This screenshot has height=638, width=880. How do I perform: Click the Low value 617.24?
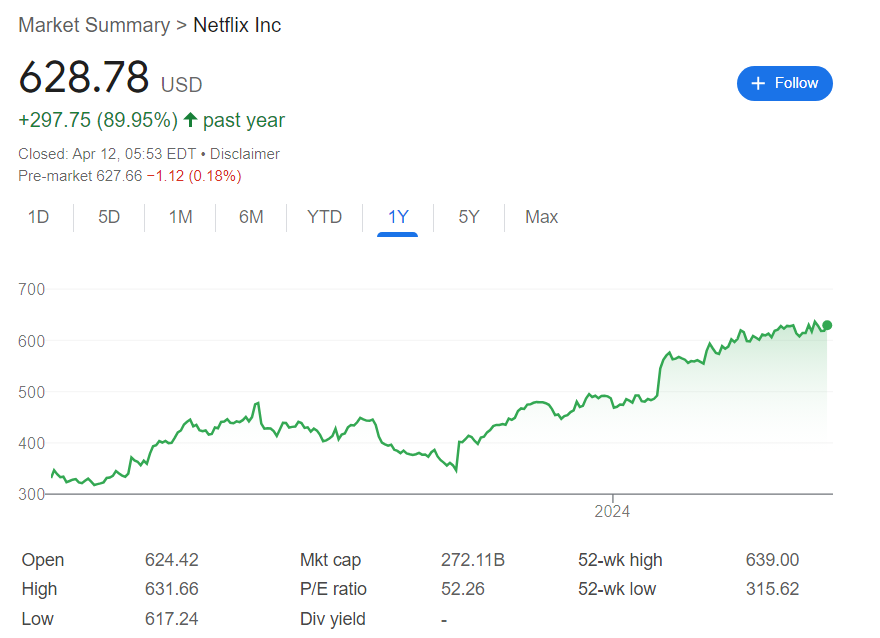[172, 619]
